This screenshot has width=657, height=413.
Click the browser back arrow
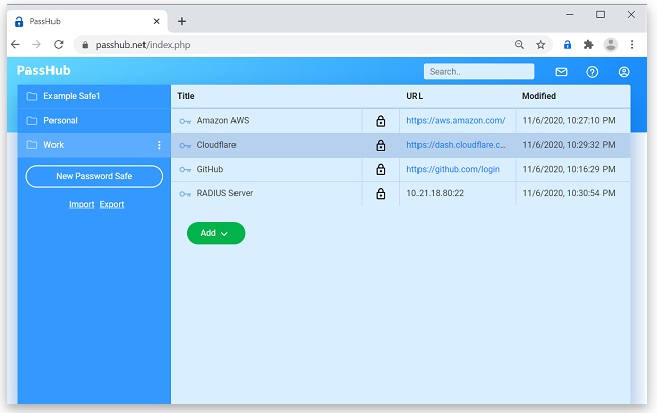point(15,44)
